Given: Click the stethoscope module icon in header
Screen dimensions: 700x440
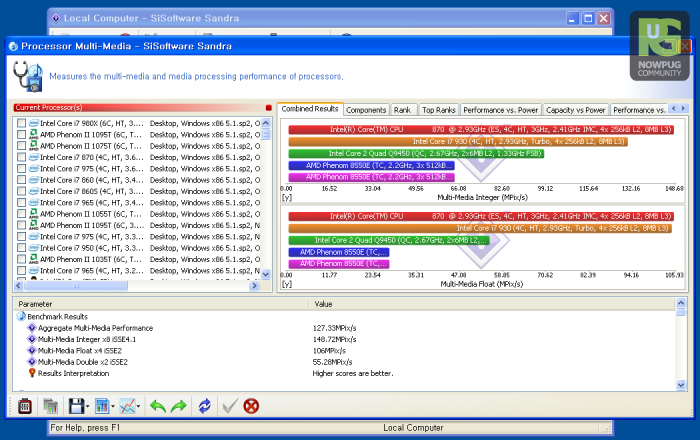Looking at the screenshot, I should (28, 76).
